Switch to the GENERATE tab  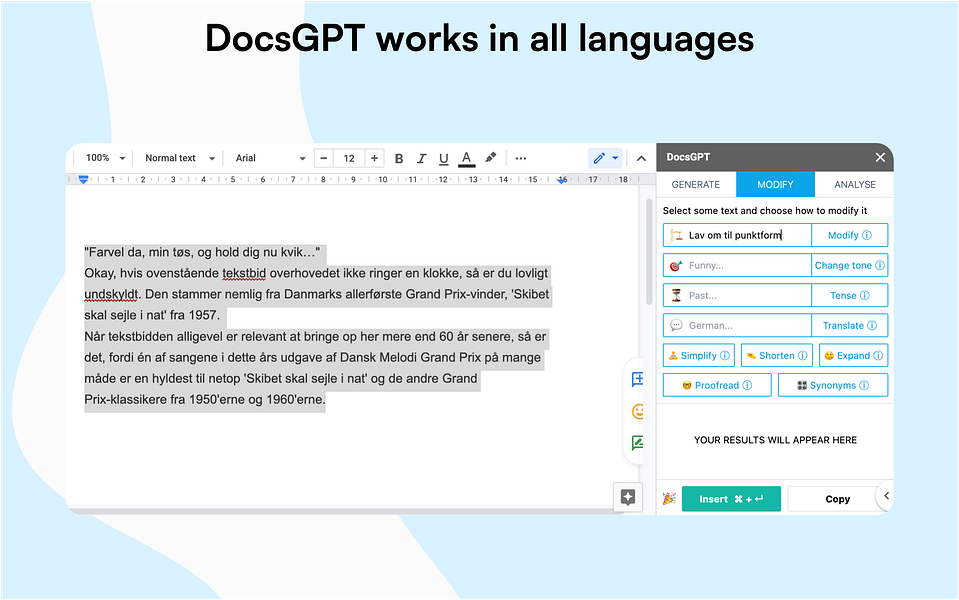pos(695,184)
